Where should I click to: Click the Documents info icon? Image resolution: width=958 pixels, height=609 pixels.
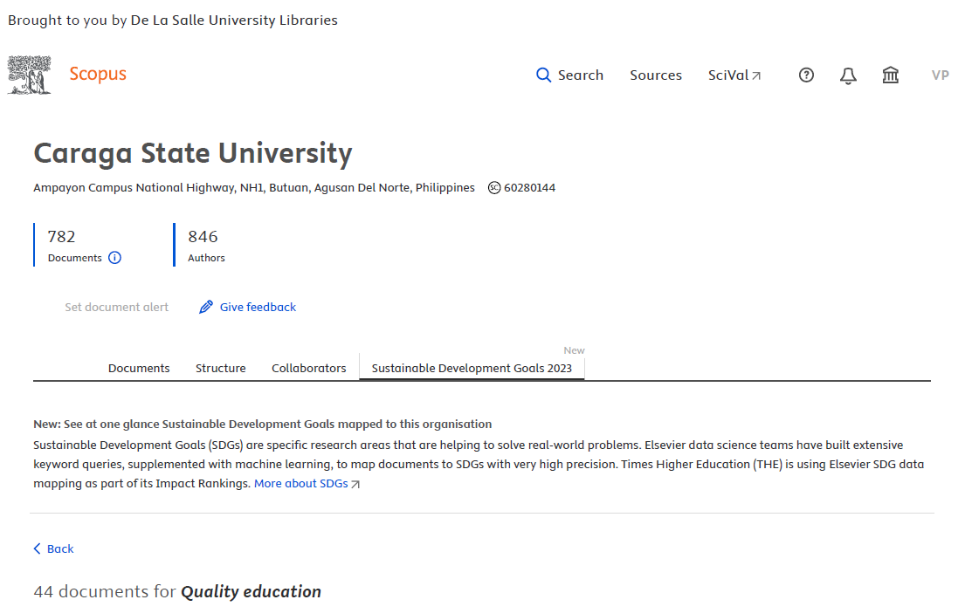point(115,258)
